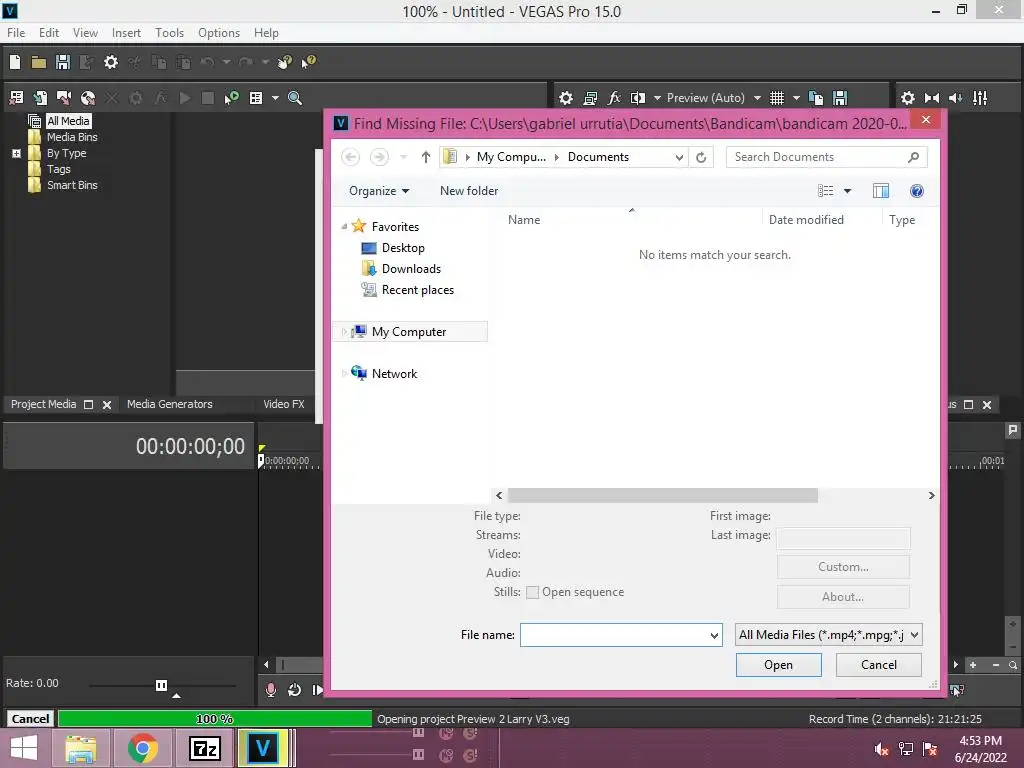Click the Capture Video camera icon

point(64,98)
